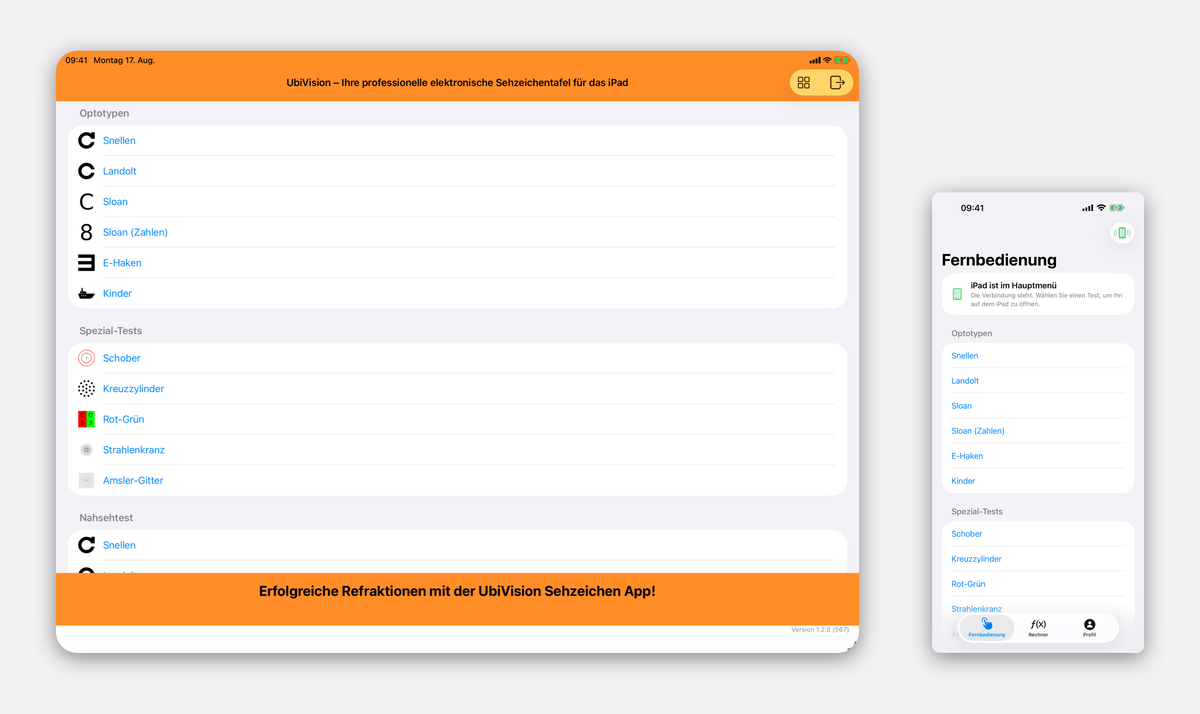Viewport: 1200px width, 714px height.
Task: Tap the iPad connection icon on iPhone
Action: click(x=1122, y=233)
